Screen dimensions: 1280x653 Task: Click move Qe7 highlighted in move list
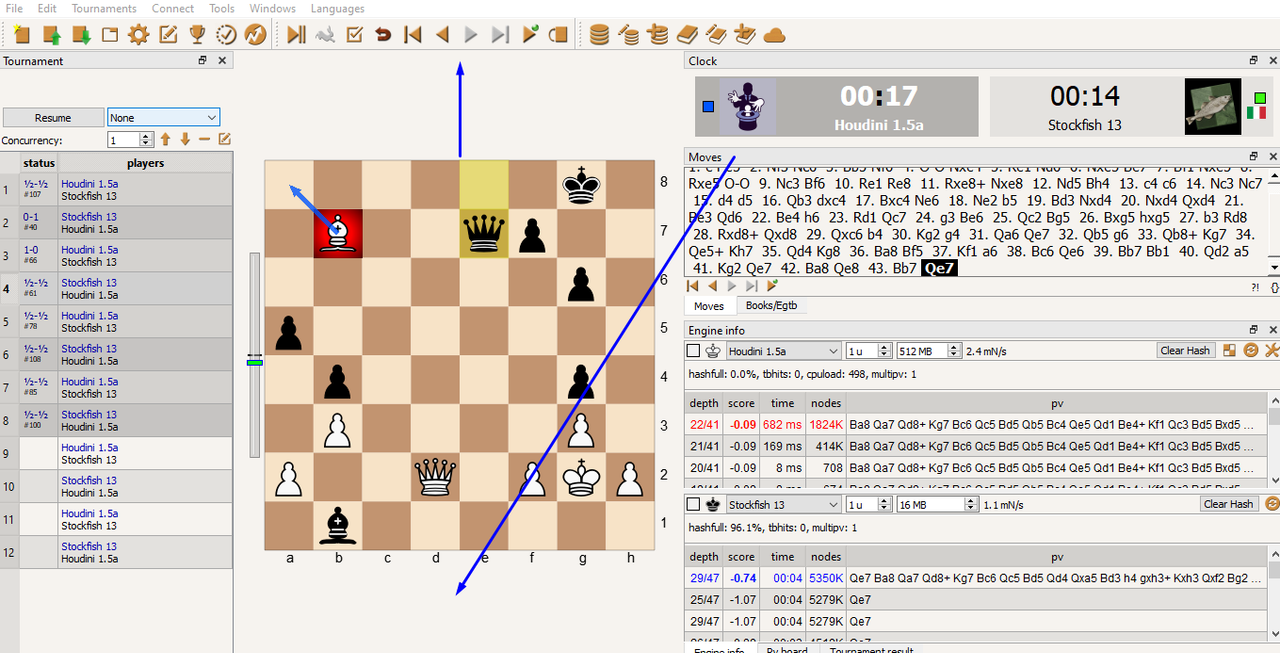point(939,268)
